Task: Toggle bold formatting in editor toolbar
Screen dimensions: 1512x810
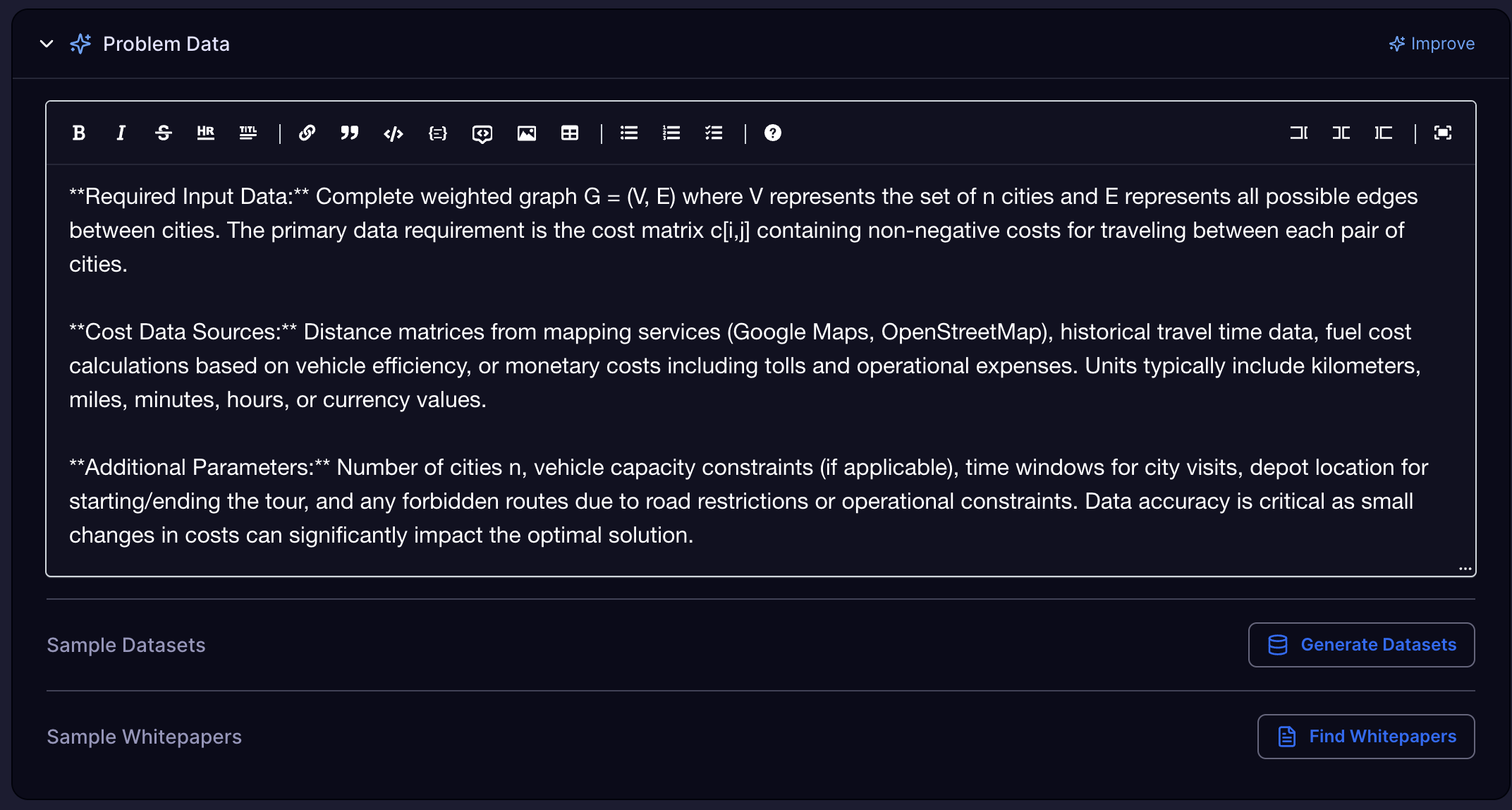Action: point(79,133)
